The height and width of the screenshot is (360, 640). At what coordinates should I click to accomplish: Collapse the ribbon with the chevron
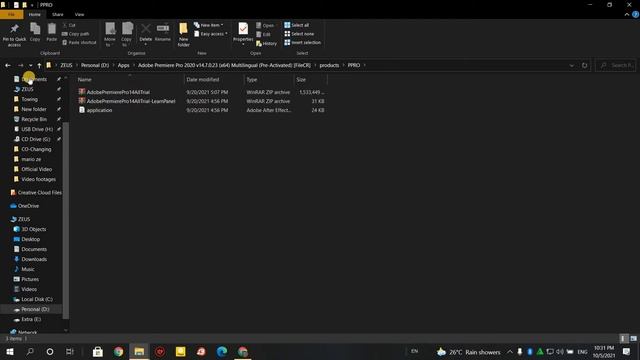click(x=627, y=14)
